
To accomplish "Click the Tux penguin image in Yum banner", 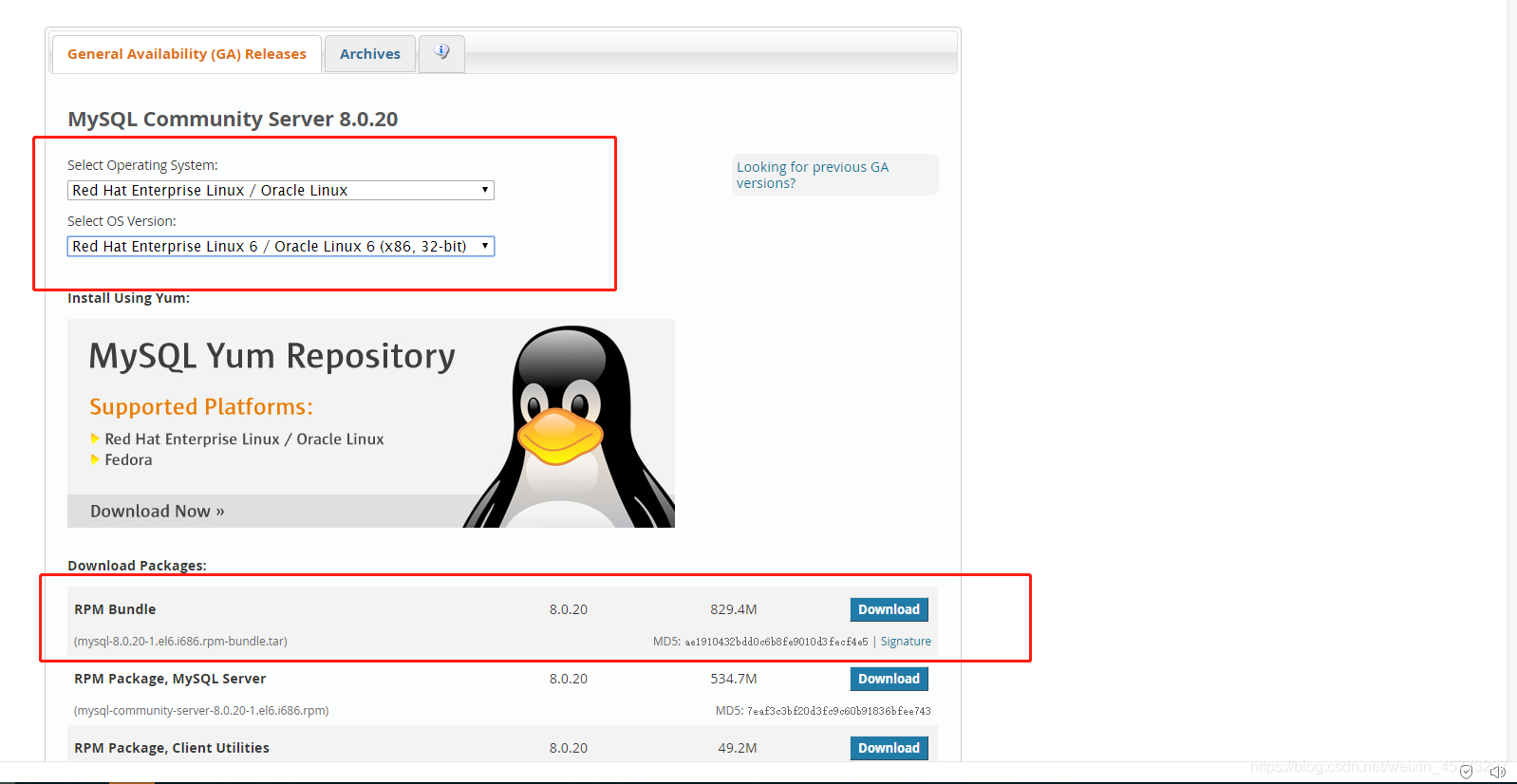I will pyautogui.click(x=568, y=426).
